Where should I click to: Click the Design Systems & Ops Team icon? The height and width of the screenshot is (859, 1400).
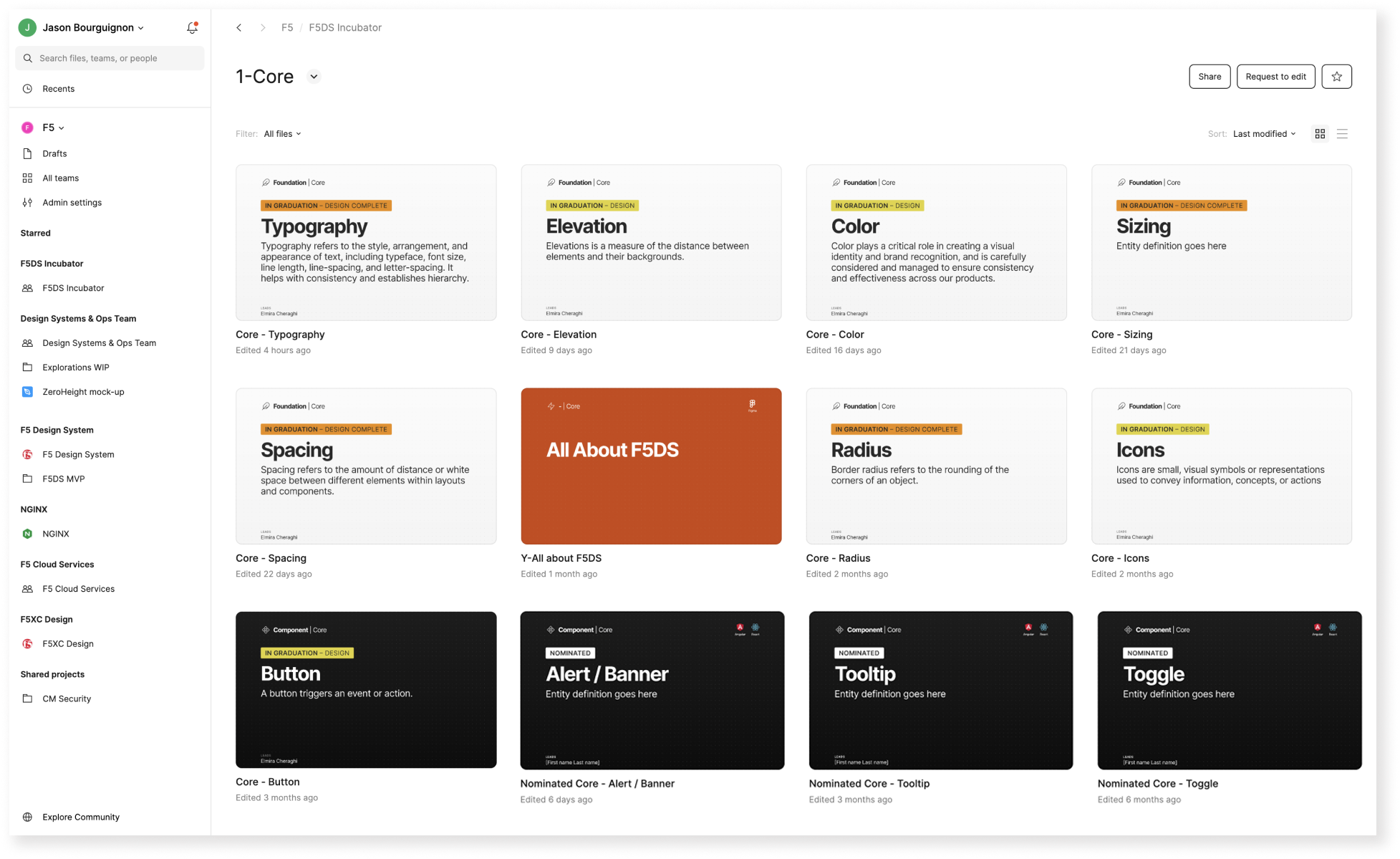tap(27, 343)
